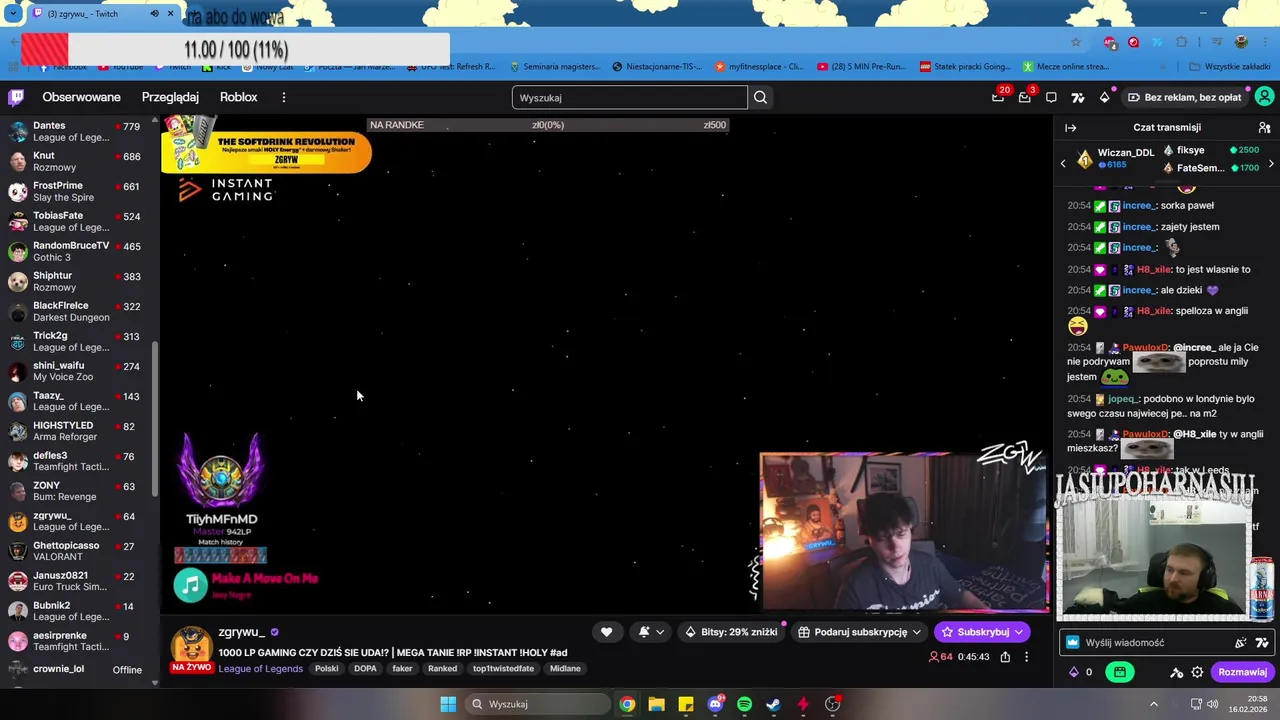Image resolution: width=1280 pixels, height=720 pixels.
Task: Open shini_waifu channel in sidebar
Action: (76, 371)
